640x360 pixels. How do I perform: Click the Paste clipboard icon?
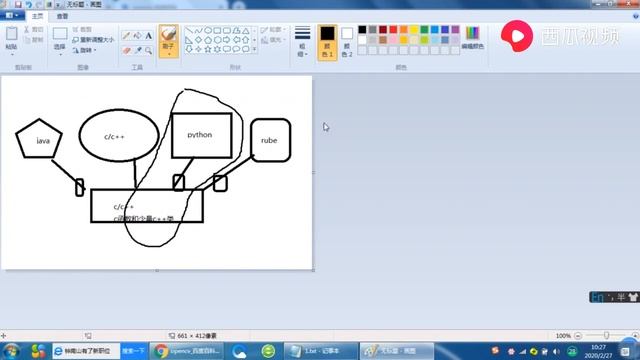(x=11, y=33)
